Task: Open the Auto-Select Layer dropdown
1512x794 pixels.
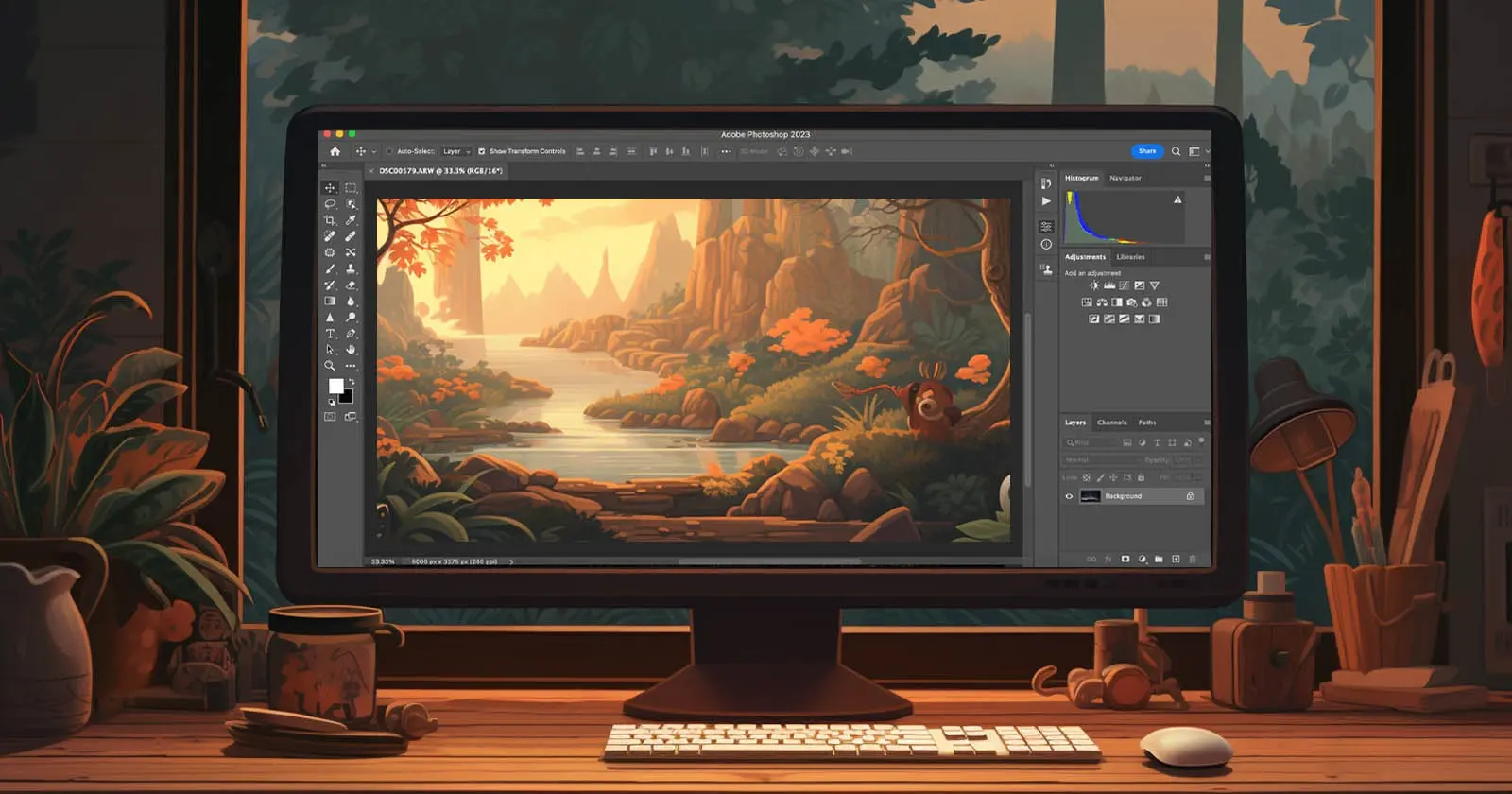Action: pos(456,151)
